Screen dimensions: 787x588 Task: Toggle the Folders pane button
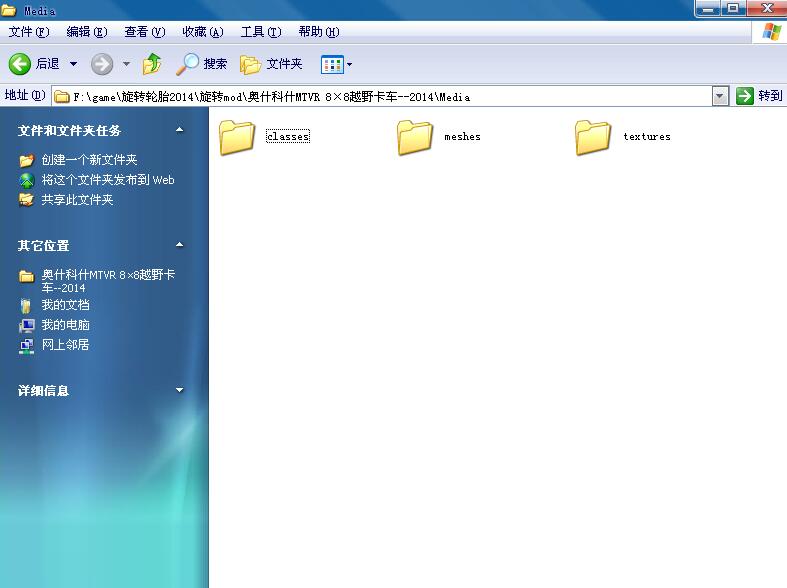pyautogui.click(x=271, y=64)
